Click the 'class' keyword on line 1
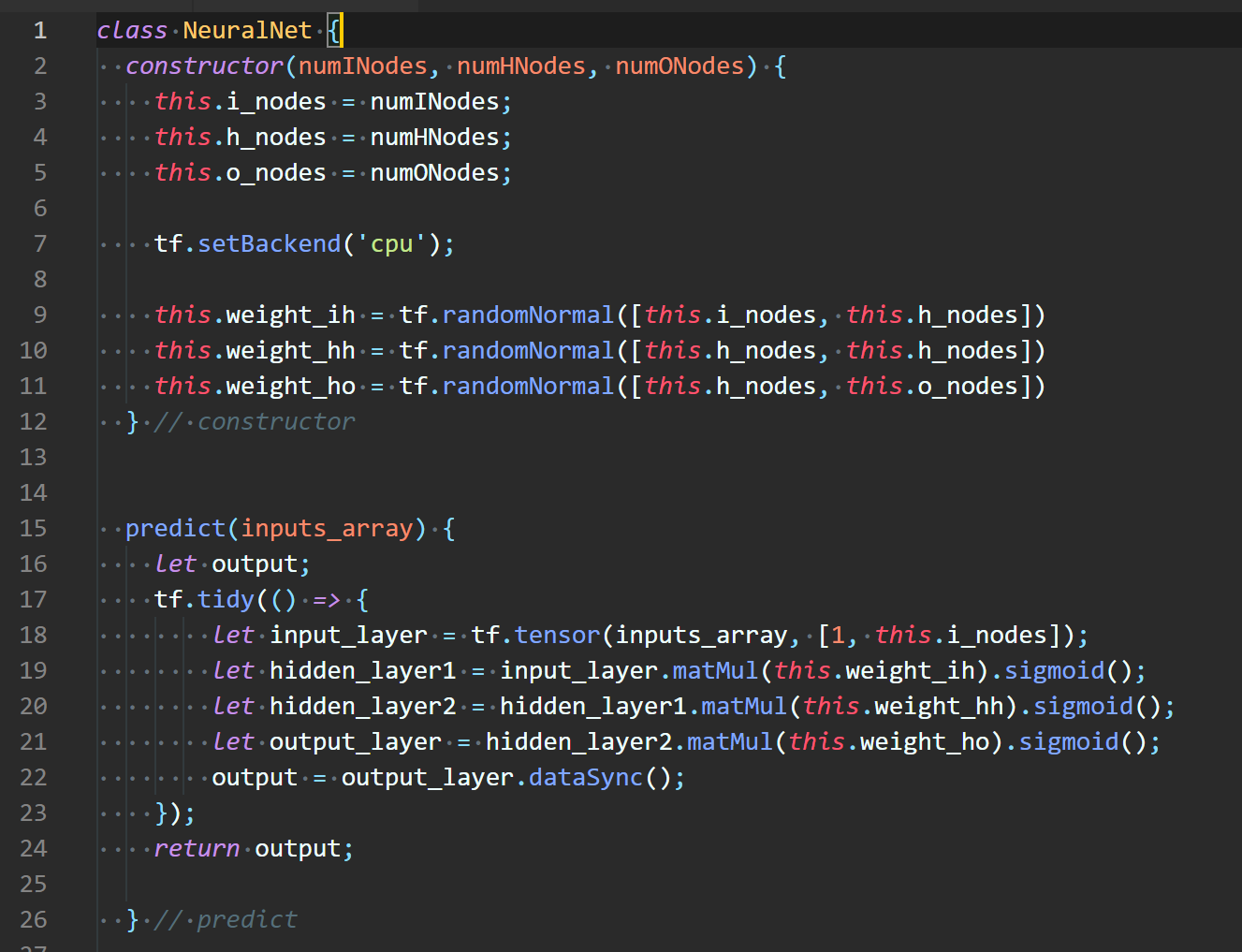1242x952 pixels. (x=132, y=30)
